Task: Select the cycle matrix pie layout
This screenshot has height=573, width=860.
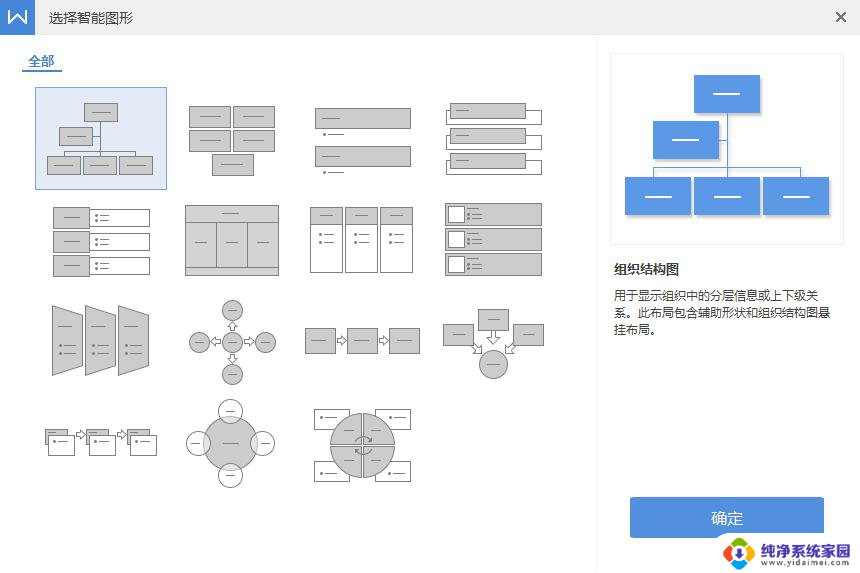Action: click(363, 445)
